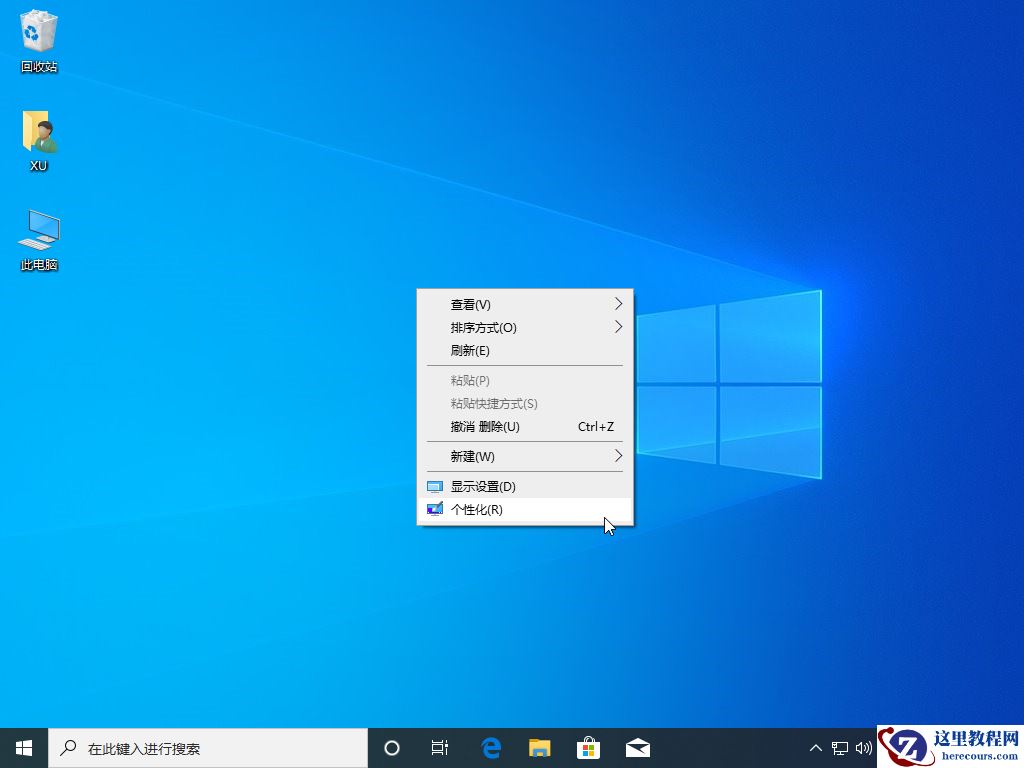Launch the Microsoft Store from taskbar

pyautogui.click(x=589, y=747)
